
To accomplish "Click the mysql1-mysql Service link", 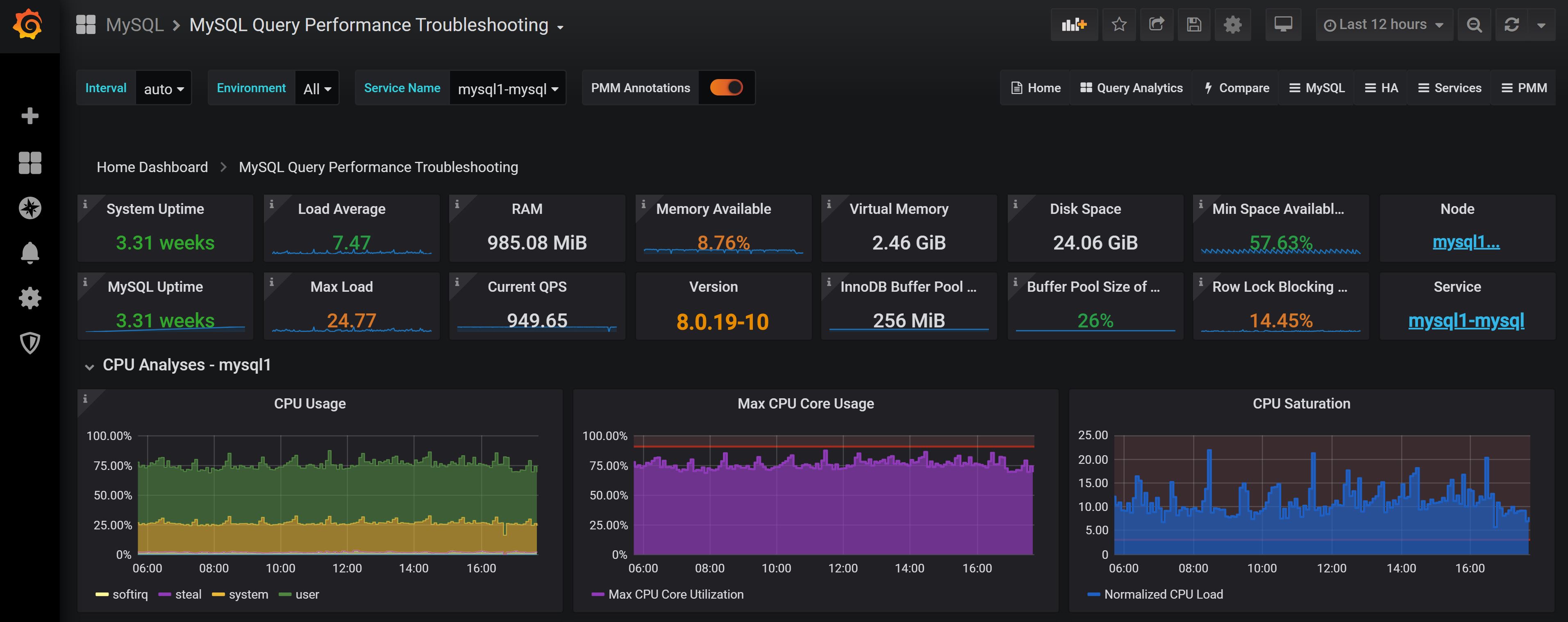I will pos(1466,321).
